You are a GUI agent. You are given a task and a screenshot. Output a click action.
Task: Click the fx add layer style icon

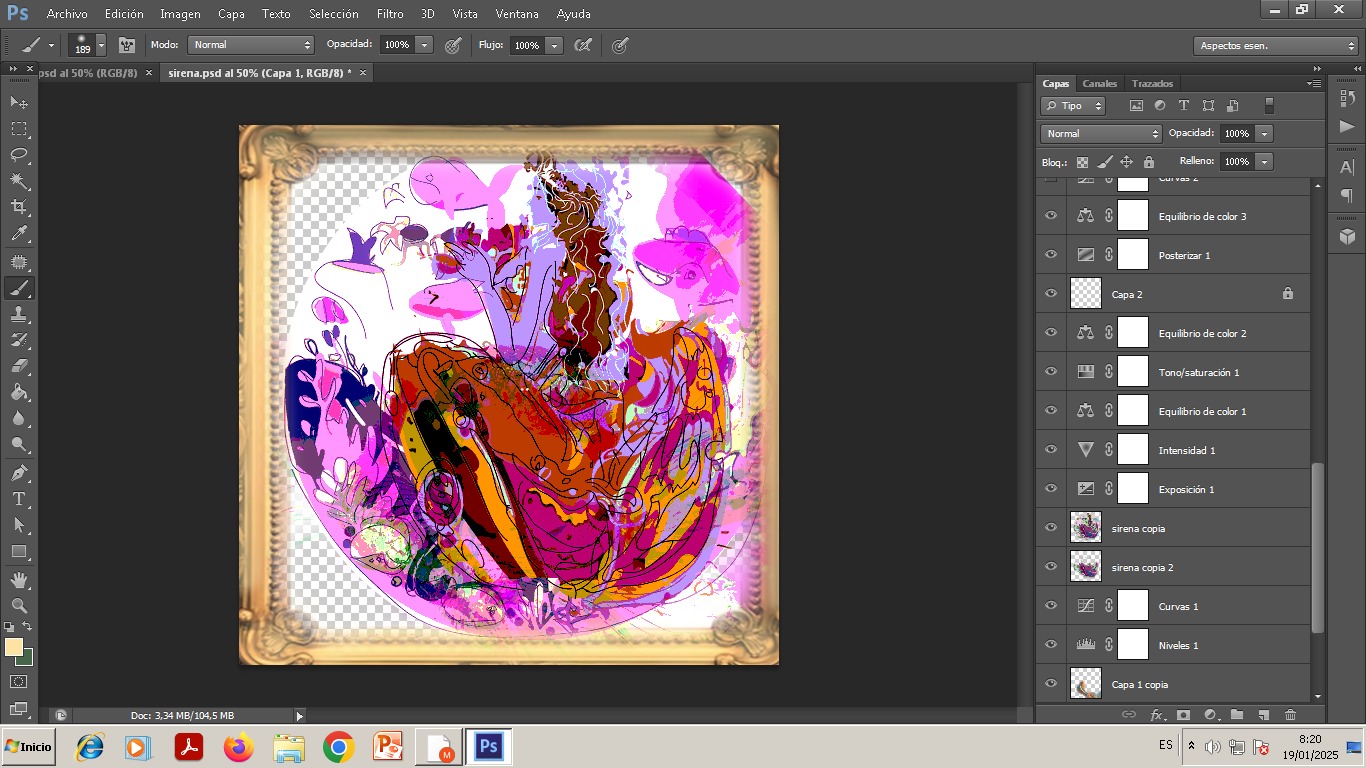pos(1157,715)
